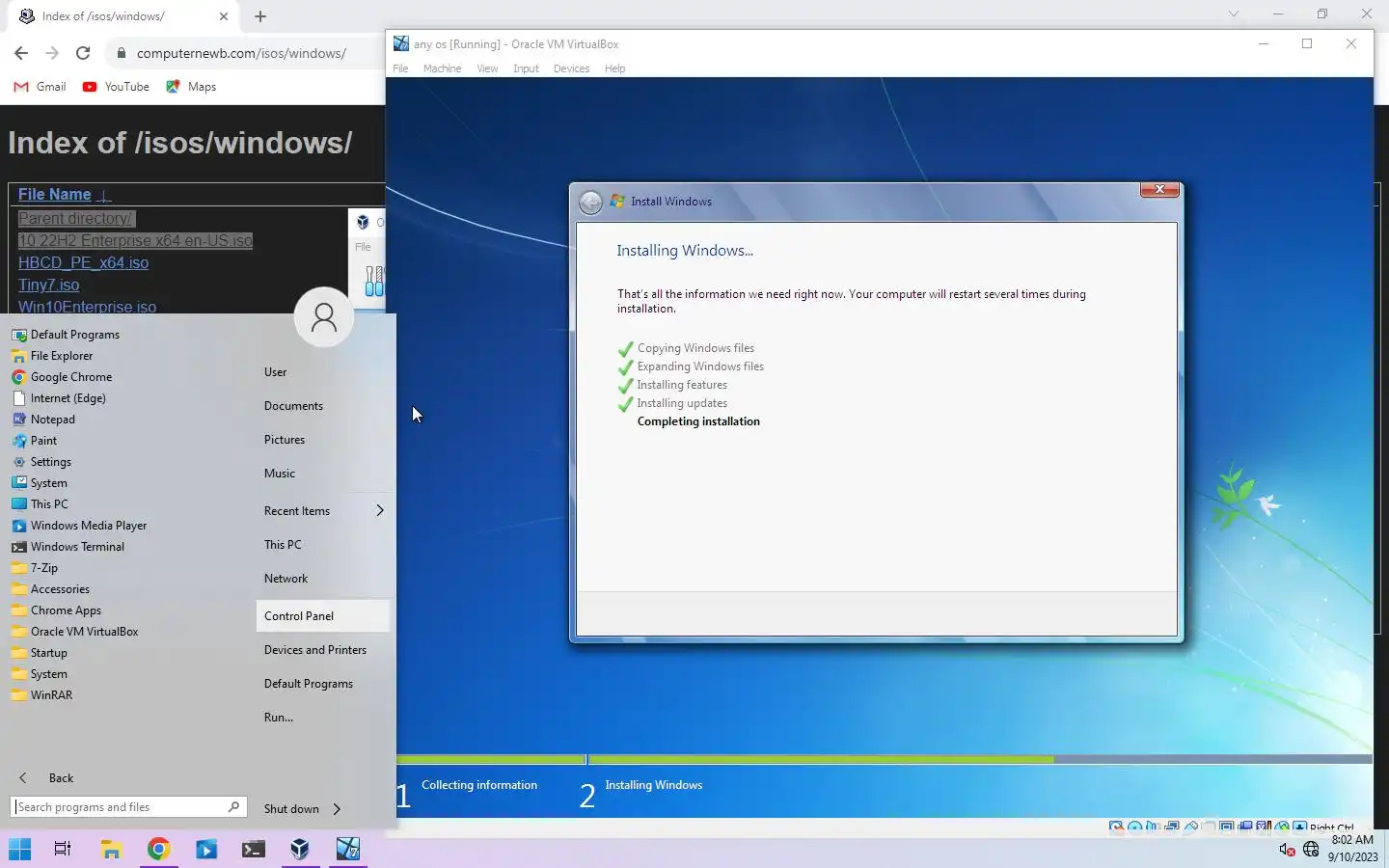Image resolution: width=1389 pixels, height=868 pixels.
Task: Open the VirtualBox Input menu
Action: (x=526, y=68)
